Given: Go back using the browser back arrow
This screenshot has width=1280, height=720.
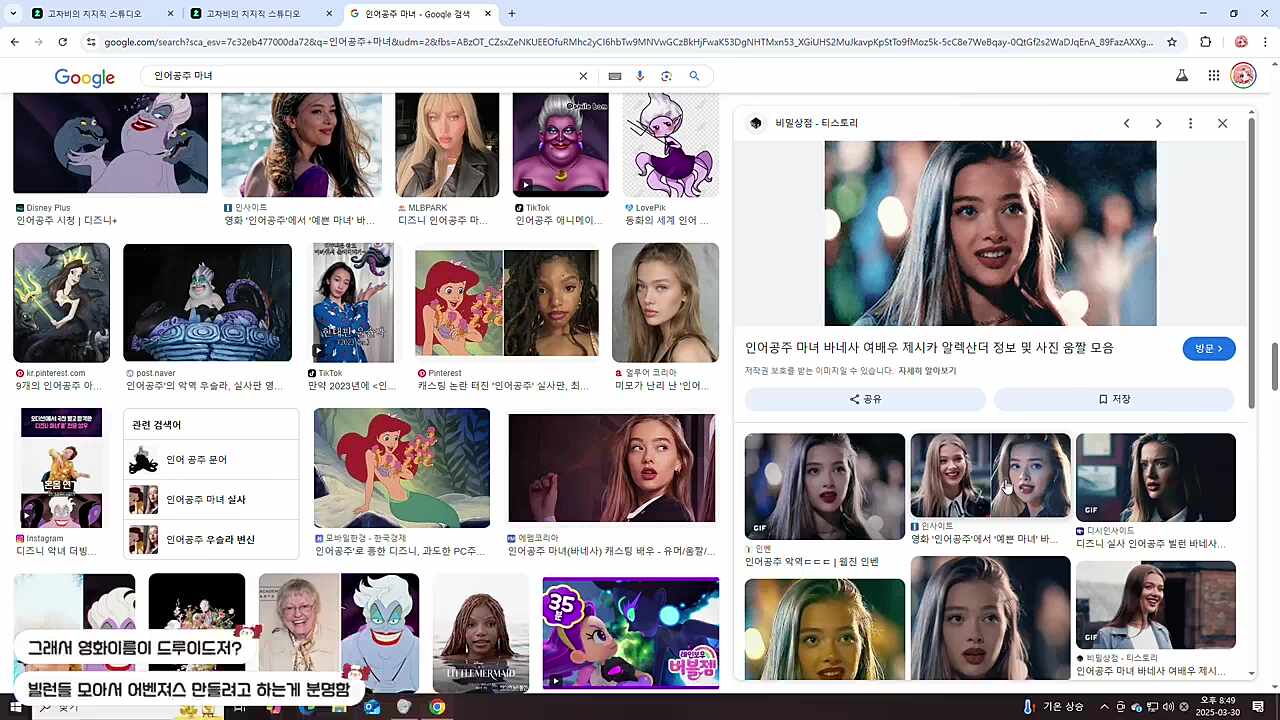Looking at the screenshot, I should 14,42.
